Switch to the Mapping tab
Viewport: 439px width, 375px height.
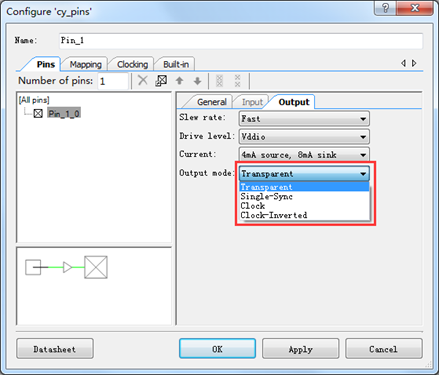(85, 64)
